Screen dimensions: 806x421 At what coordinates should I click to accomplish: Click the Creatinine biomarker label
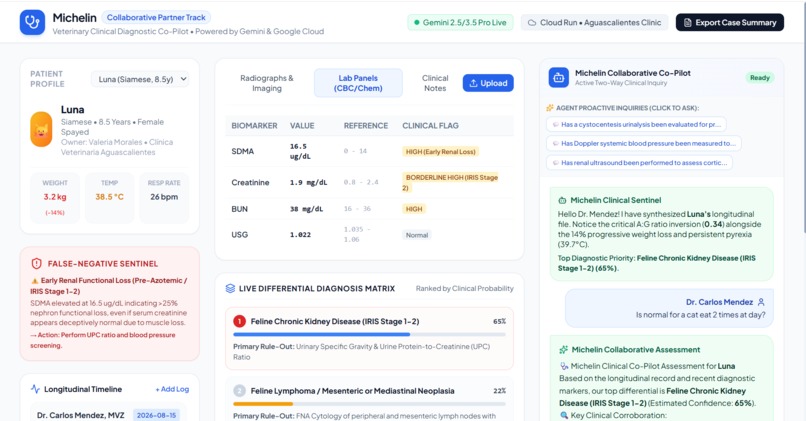coord(250,182)
